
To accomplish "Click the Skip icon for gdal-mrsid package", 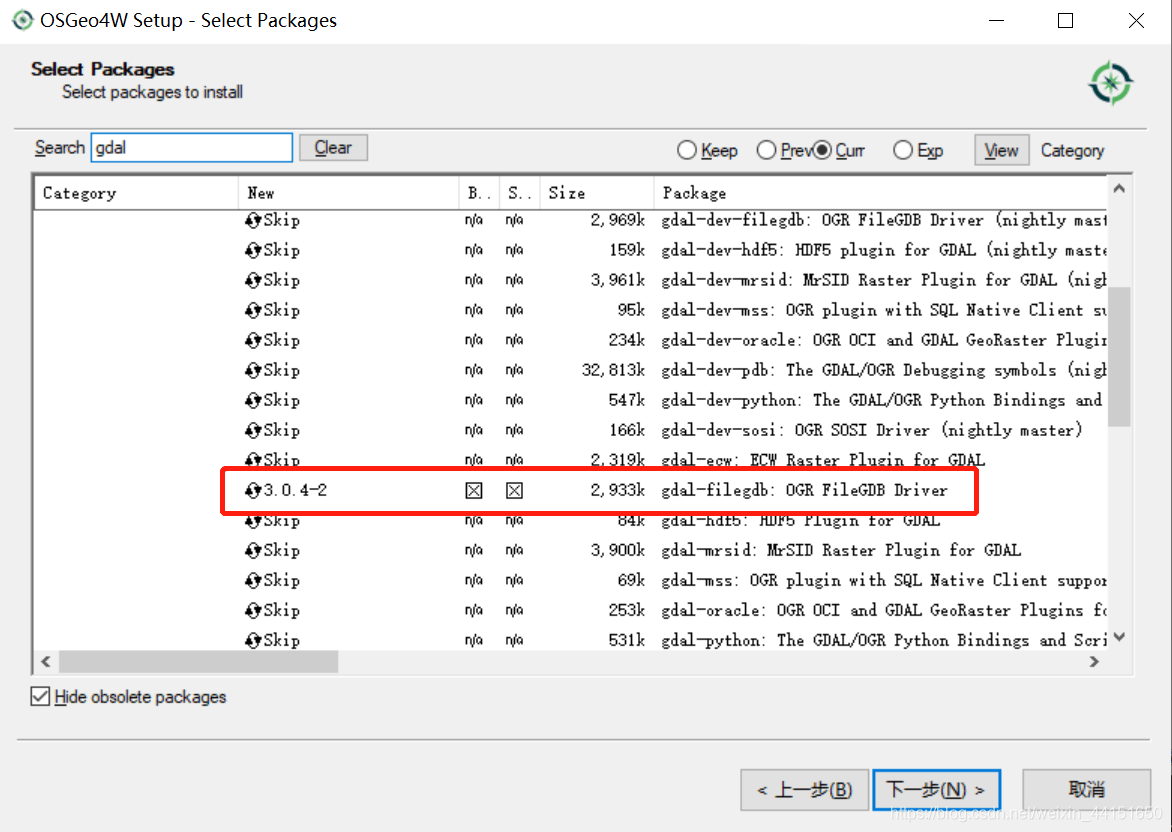I will click(253, 550).
